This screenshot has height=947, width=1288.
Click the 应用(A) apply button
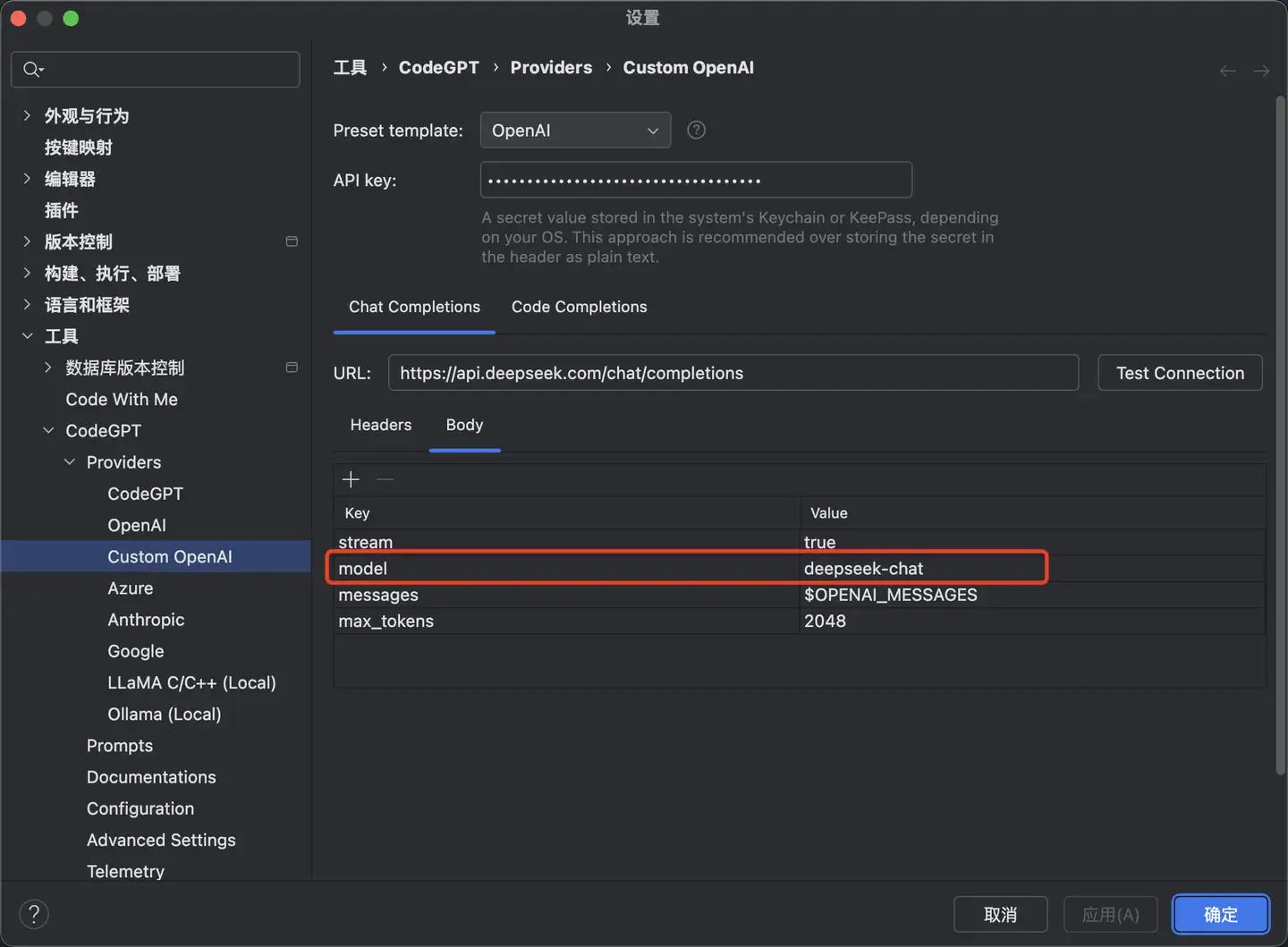click(x=1110, y=914)
